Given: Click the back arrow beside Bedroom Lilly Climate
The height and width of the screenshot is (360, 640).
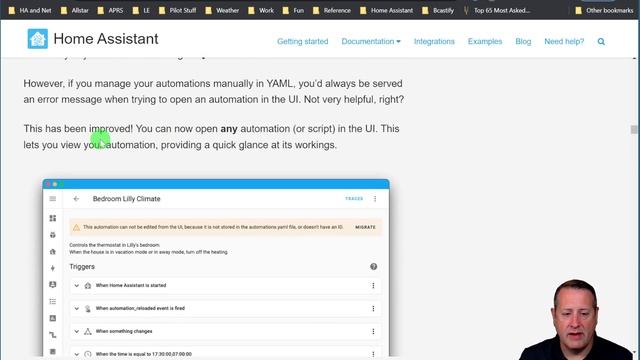Looking at the screenshot, I should click(x=76, y=199).
